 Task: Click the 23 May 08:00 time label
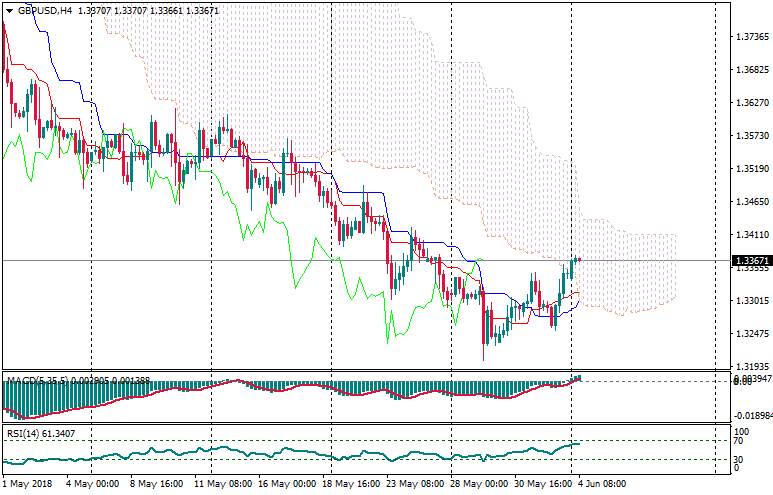click(x=415, y=484)
